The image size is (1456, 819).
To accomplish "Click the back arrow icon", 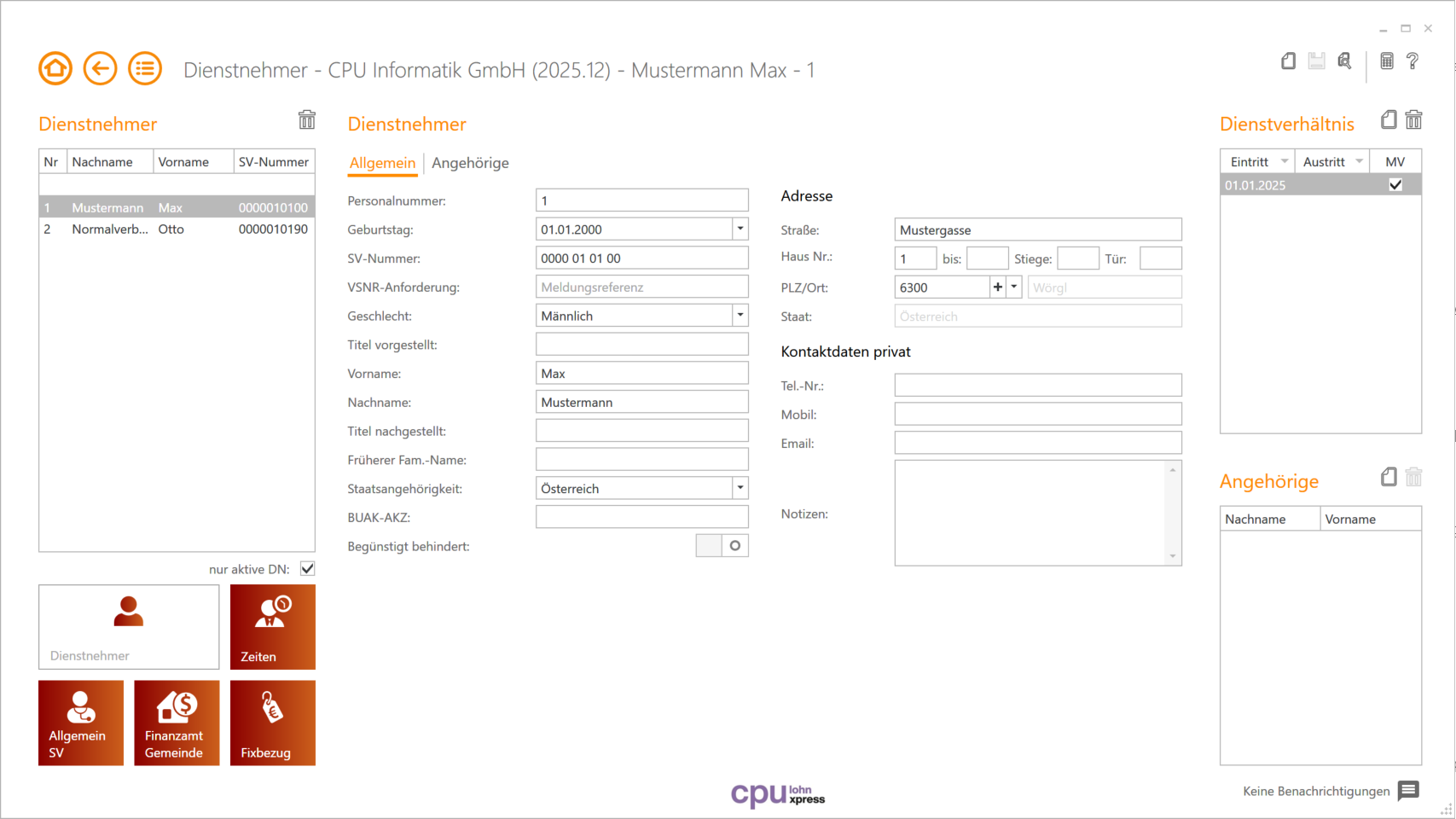I will [x=100, y=68].
